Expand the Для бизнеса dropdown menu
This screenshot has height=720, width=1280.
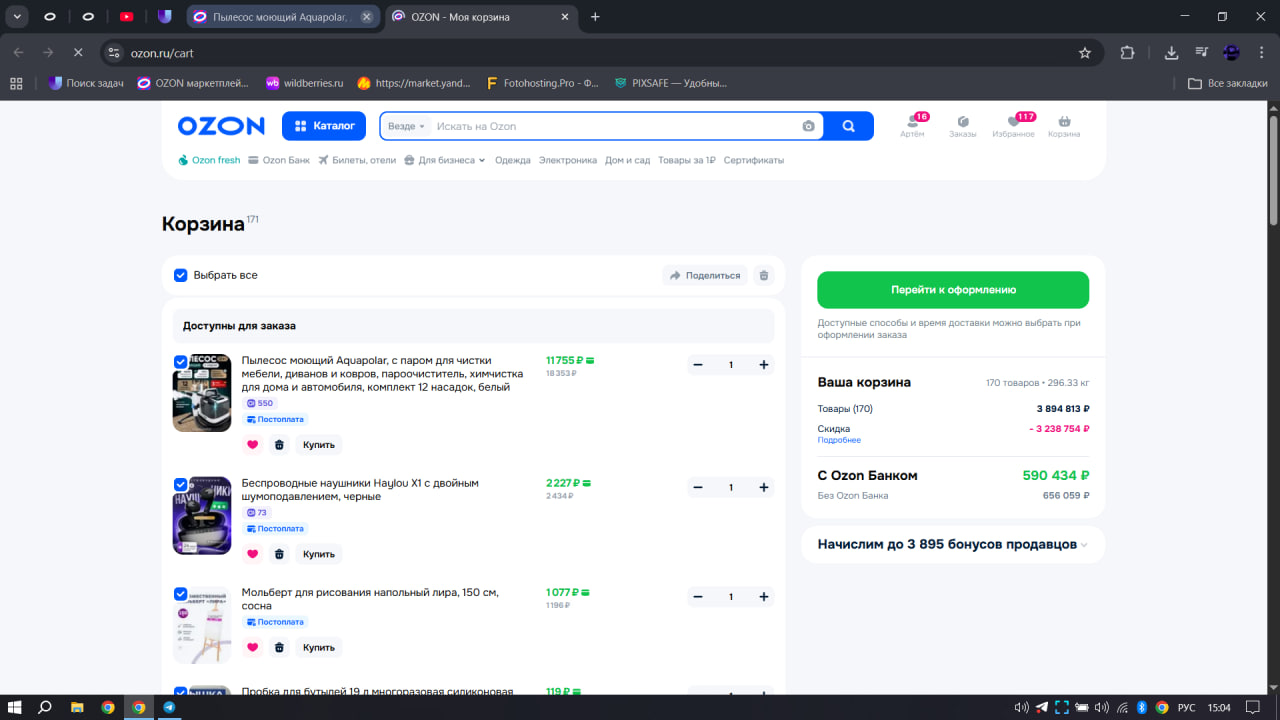pos(445,160)
